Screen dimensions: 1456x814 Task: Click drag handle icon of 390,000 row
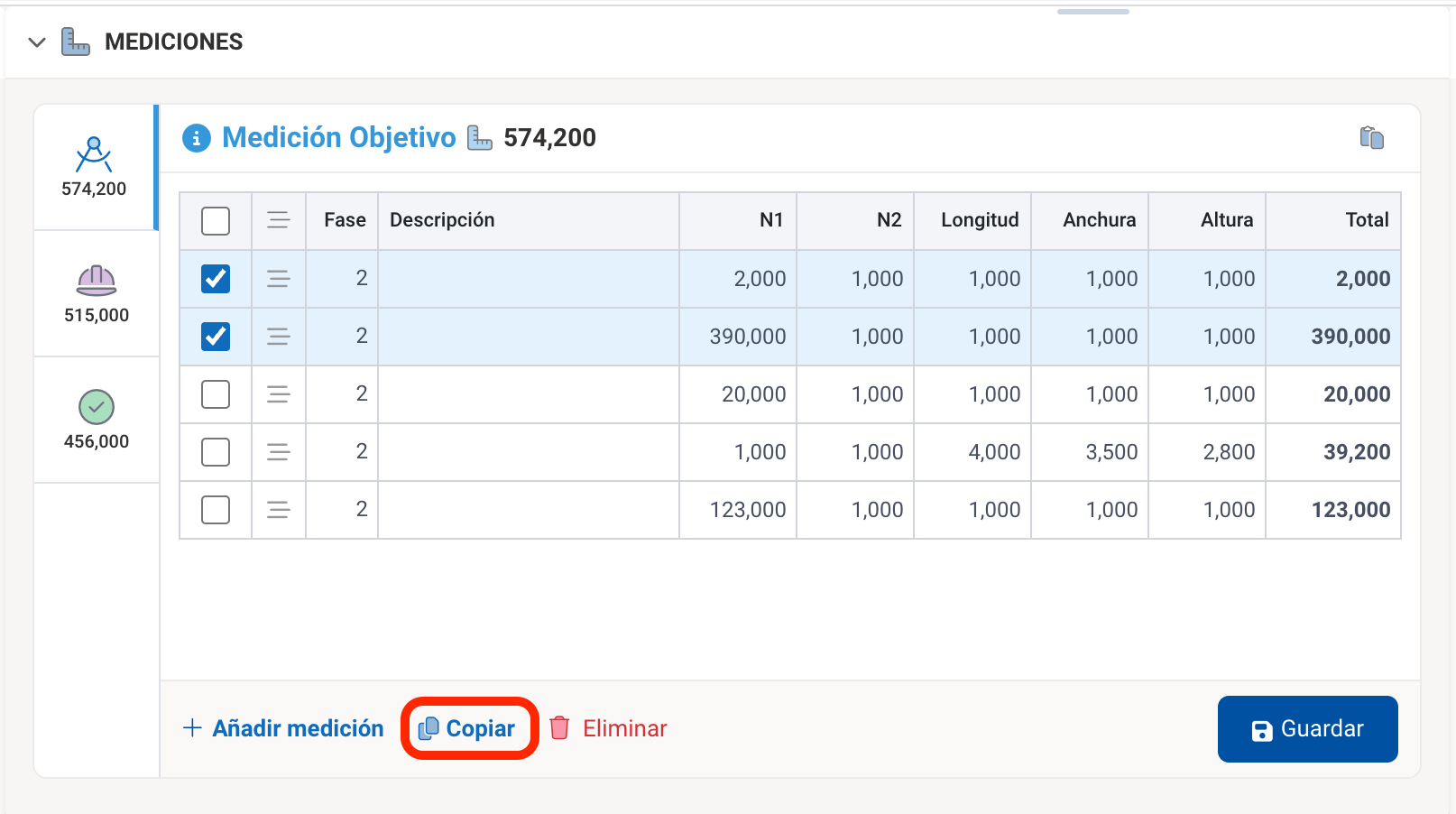279,337
